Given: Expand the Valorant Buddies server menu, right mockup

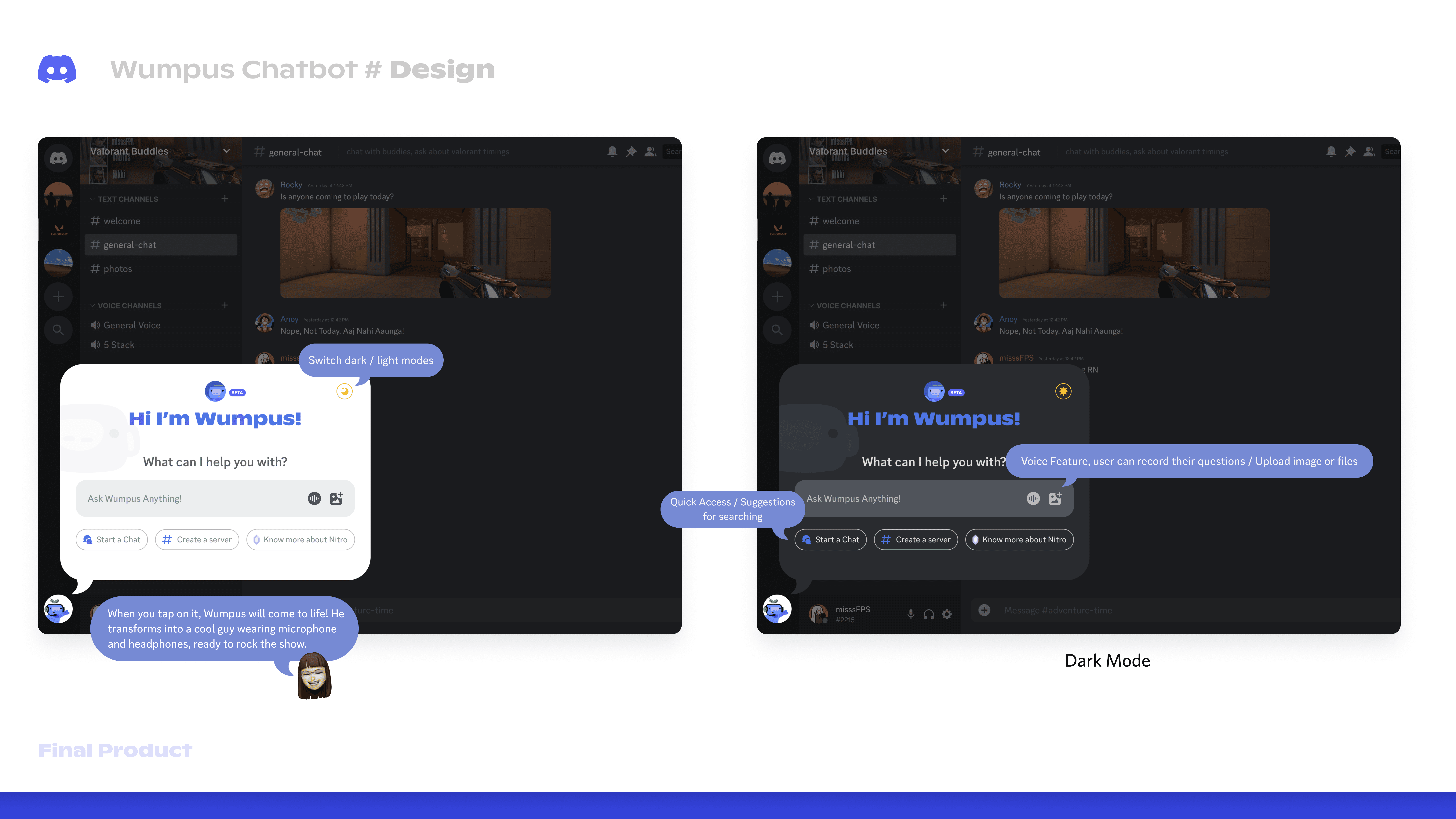Looking at the screenshot, I should coord(946,151).
